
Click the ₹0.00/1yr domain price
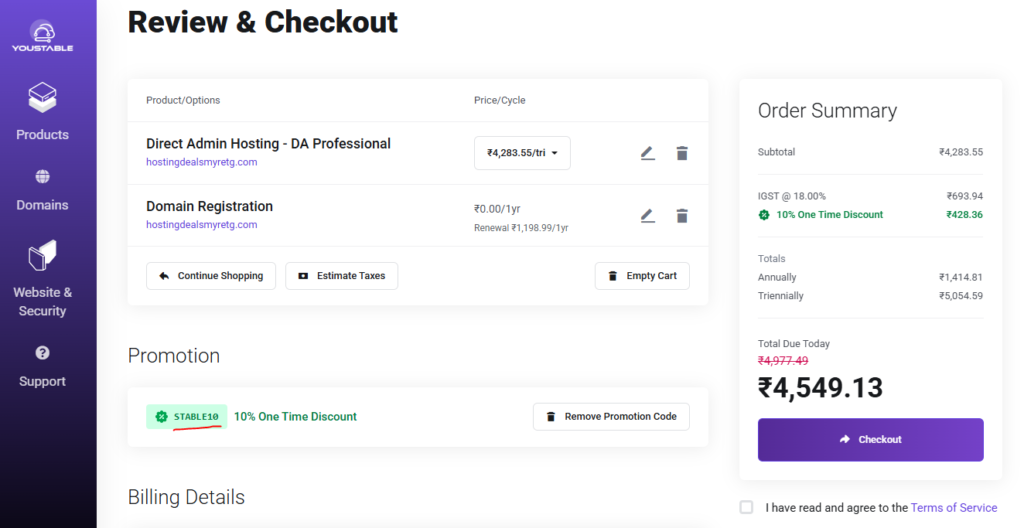tap(497, 209)
